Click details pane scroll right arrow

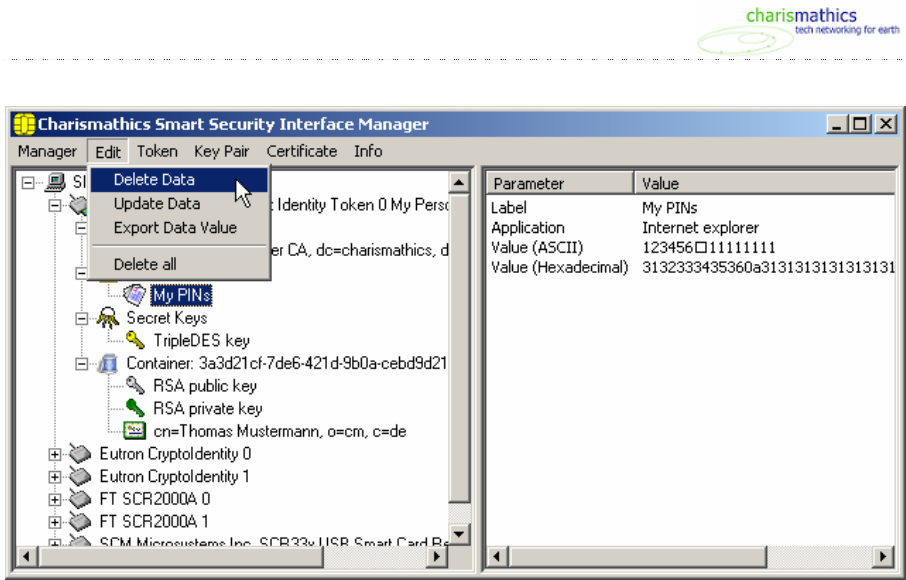tap(883, 556)
